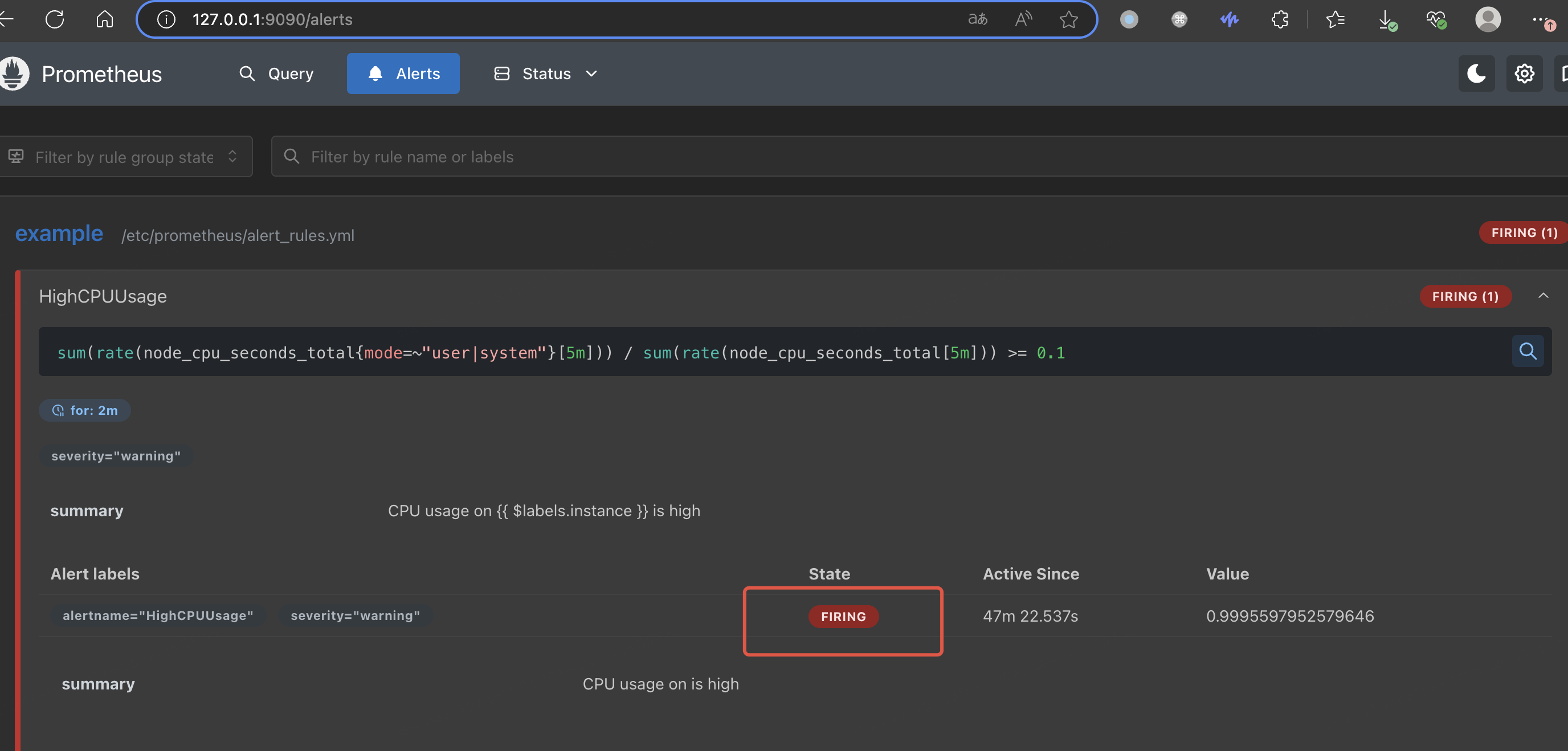This screenshot has height=751, width=1568.
Task: Click the blue waveform extension icon
Action: (x=1230, y=19)
